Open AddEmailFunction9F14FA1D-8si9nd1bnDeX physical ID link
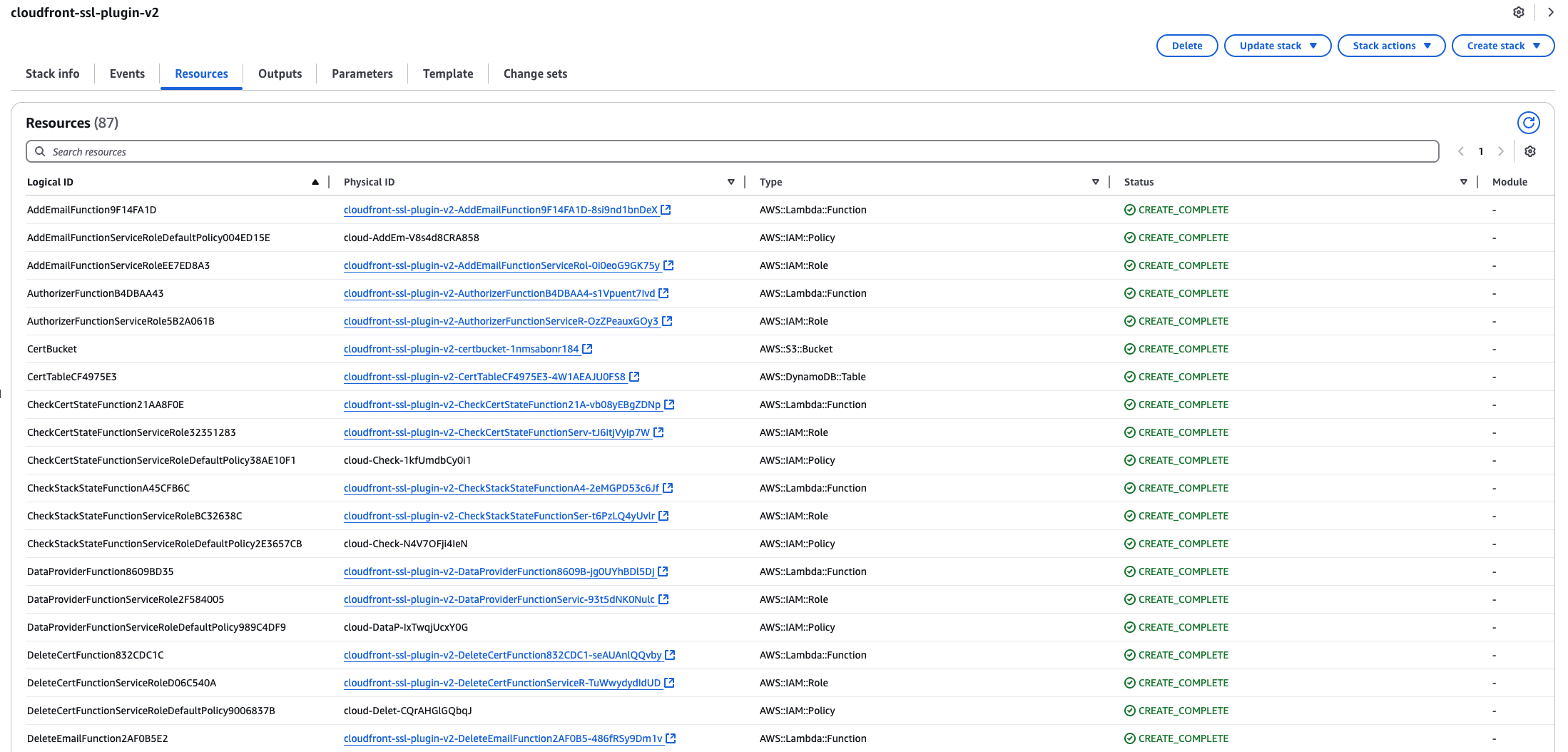This screenshot has width=1568, height=752. (501, 210)
